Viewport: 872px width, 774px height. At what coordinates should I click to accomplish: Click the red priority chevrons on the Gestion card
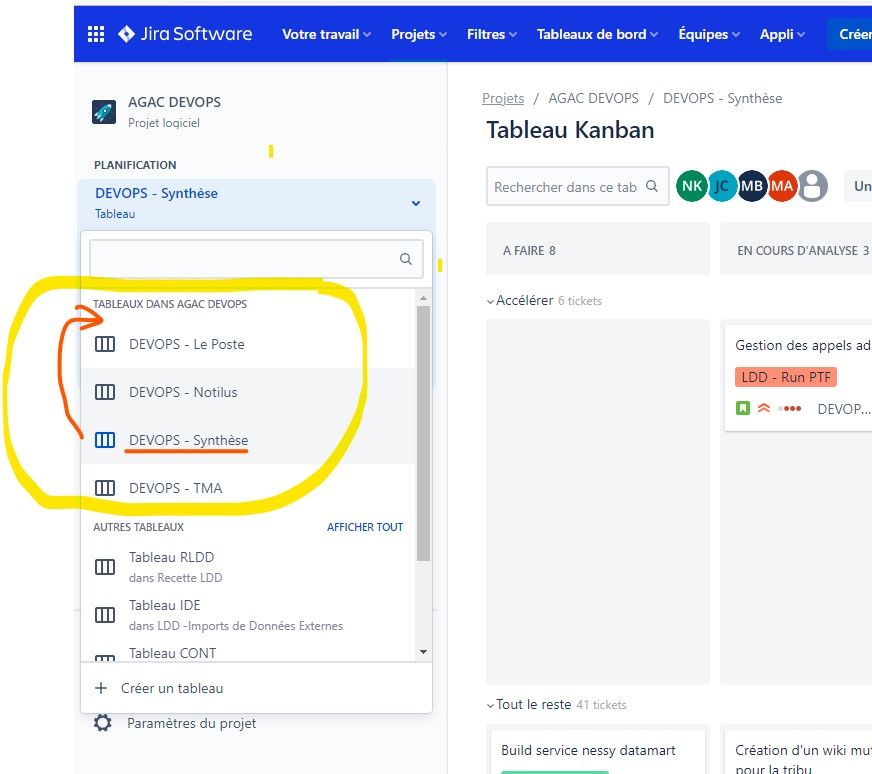coord(764,408)
